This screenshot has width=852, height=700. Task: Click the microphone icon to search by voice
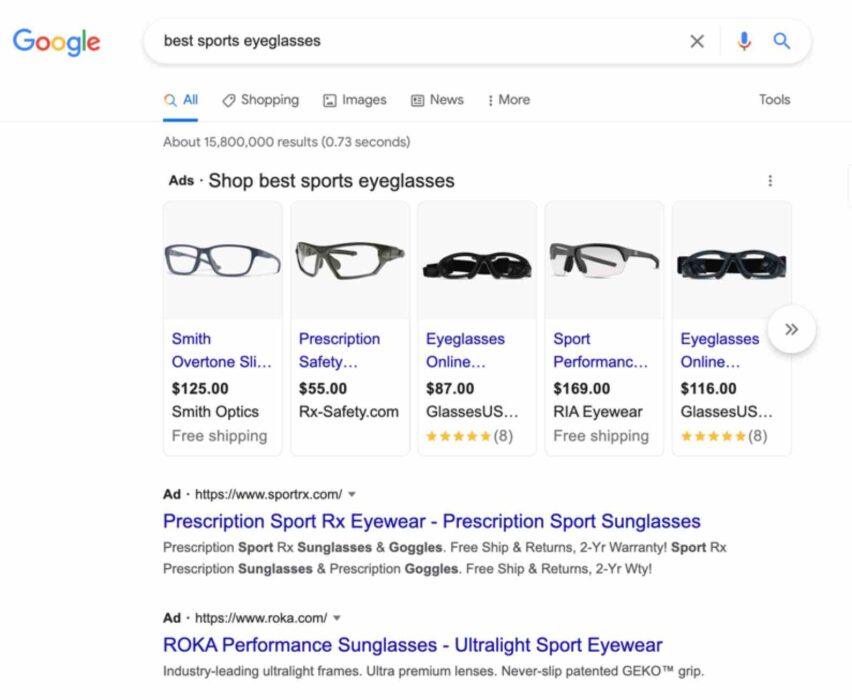[x=743, y=41]
